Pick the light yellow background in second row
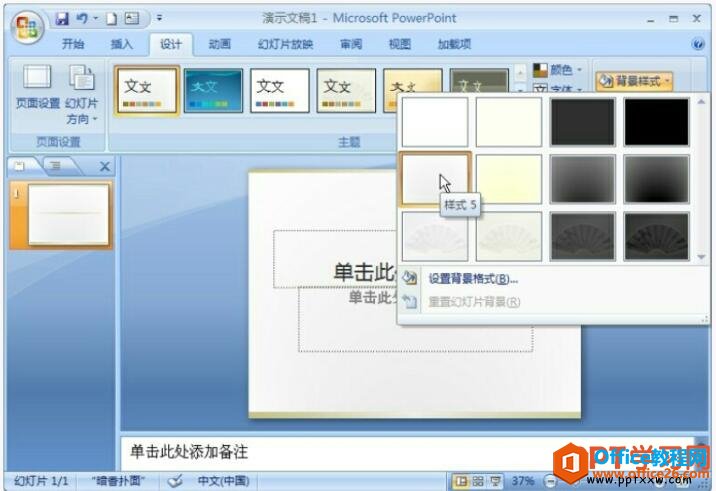The width and height of the screenshot is (716, 491). (509, 179)
